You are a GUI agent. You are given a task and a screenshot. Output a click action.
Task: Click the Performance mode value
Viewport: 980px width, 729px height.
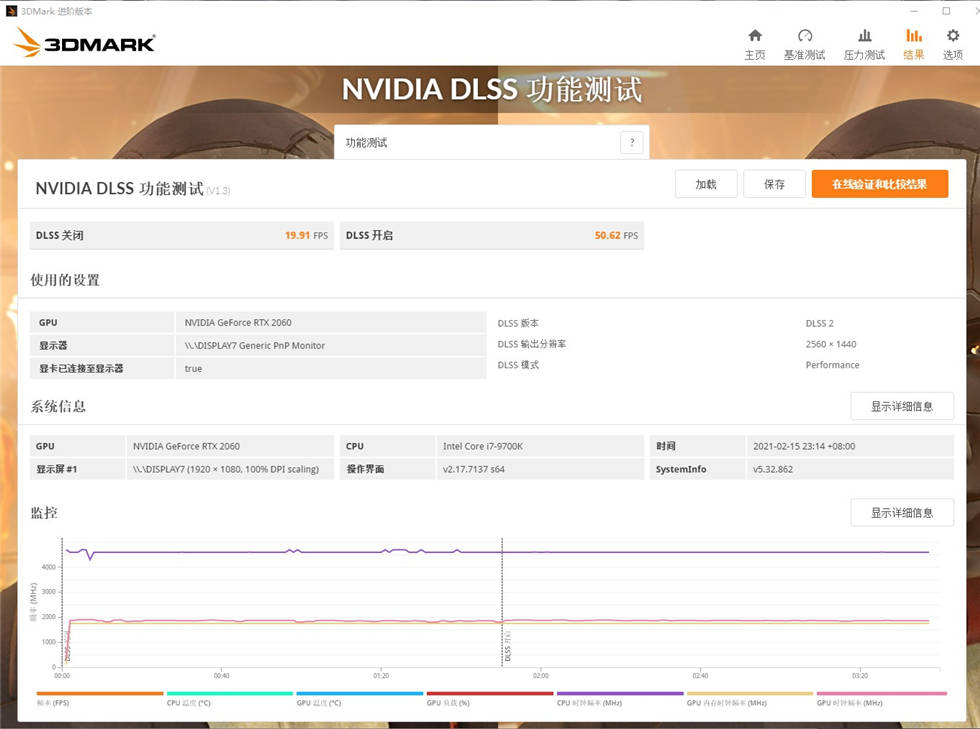[x=832, y=365]
